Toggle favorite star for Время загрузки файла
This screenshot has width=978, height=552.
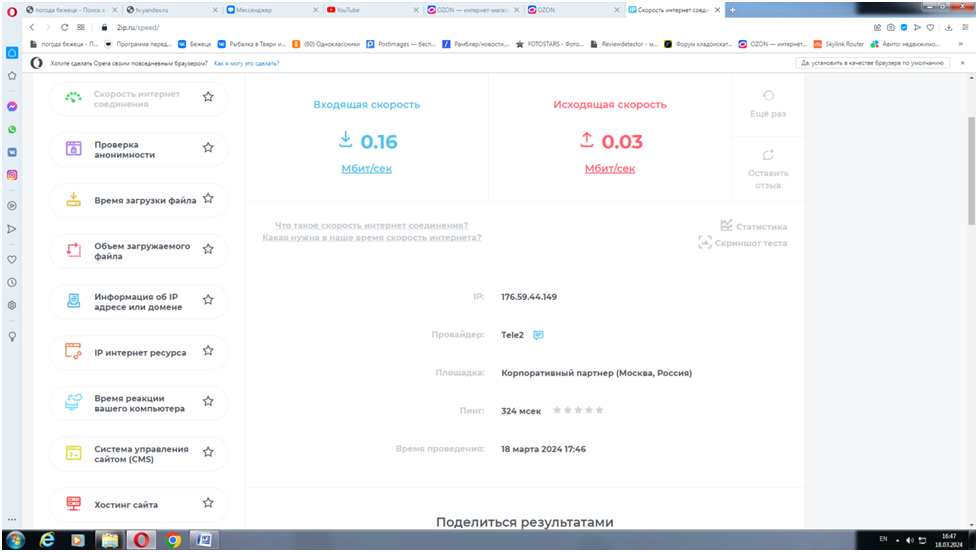click(208, 199)
